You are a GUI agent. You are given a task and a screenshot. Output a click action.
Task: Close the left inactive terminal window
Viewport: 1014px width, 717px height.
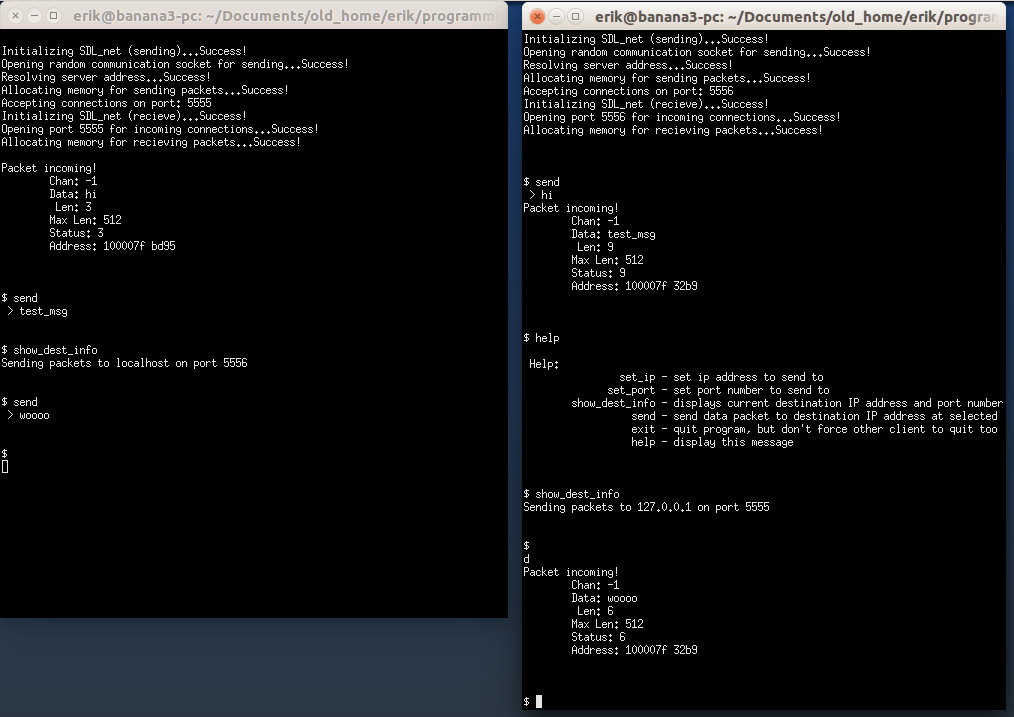15,16
